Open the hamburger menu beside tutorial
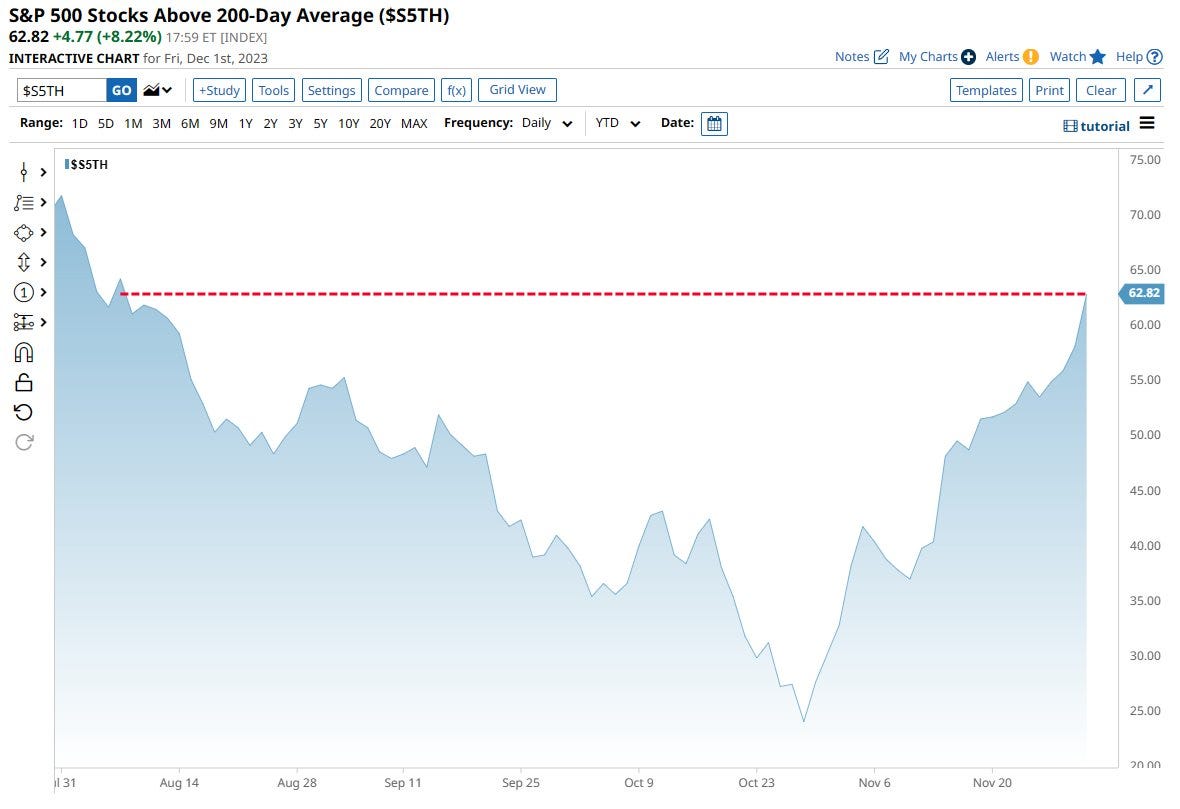Screen dimensions: 1180x809 pyautogui.click(x=1147, y=124)
